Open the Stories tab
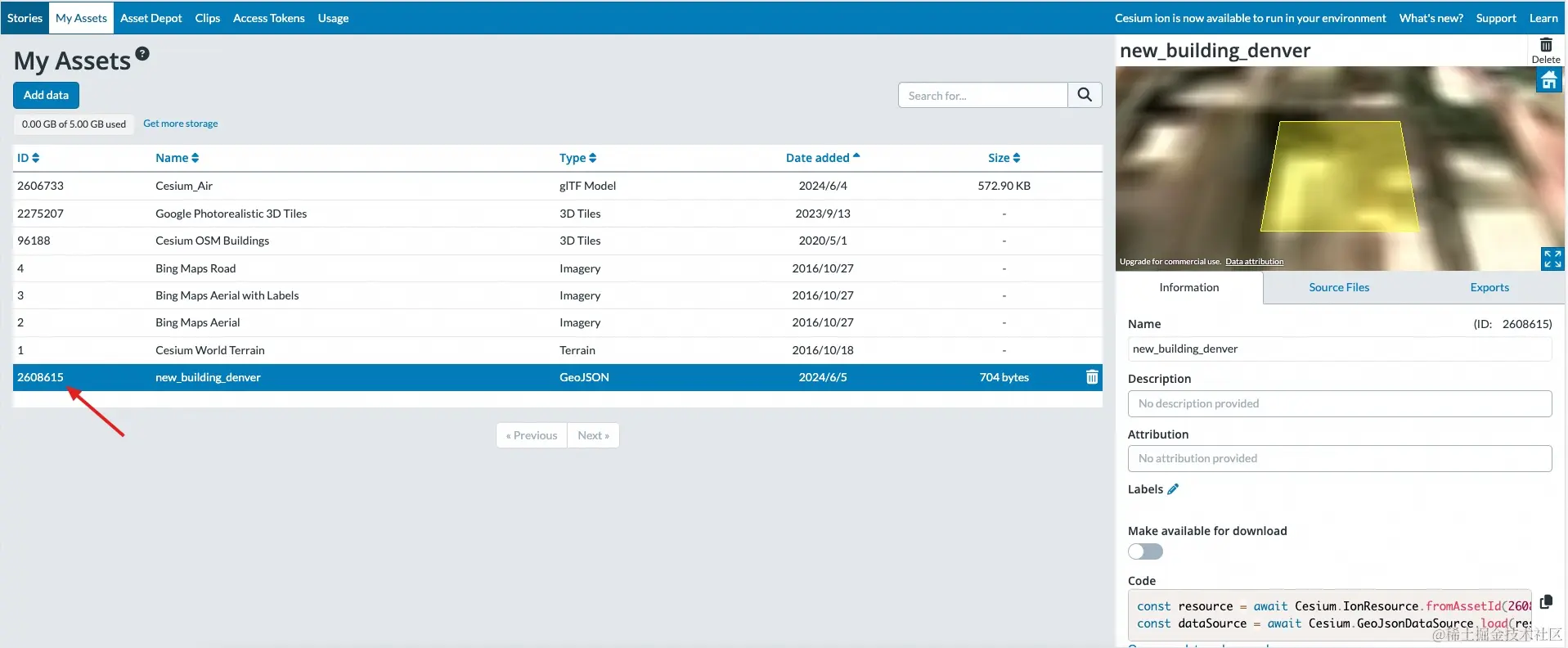This screenshot has height=648, width=1568. pyautogui.click(x=25, y=18)
